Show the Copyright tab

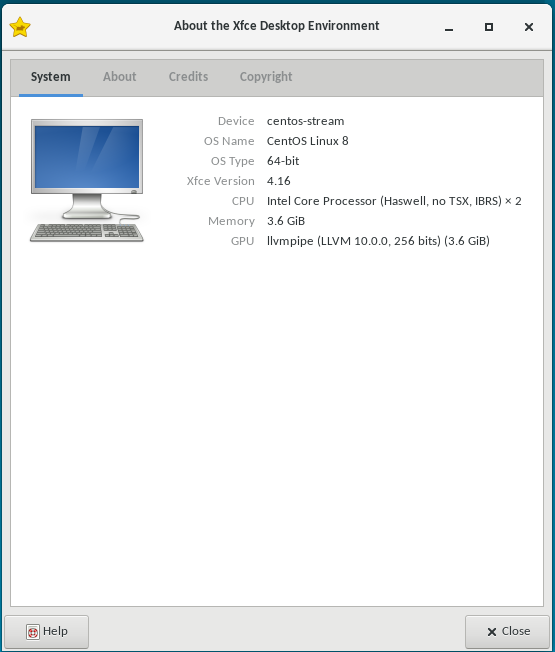[x=266, y=77]
